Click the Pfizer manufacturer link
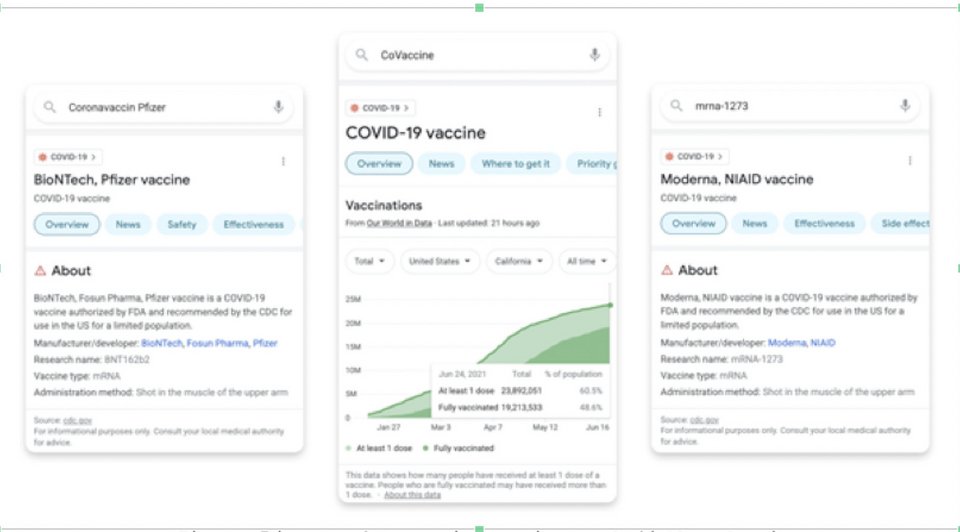The width and height of the screenshot is (960, 532). click(x=265, y=343)
